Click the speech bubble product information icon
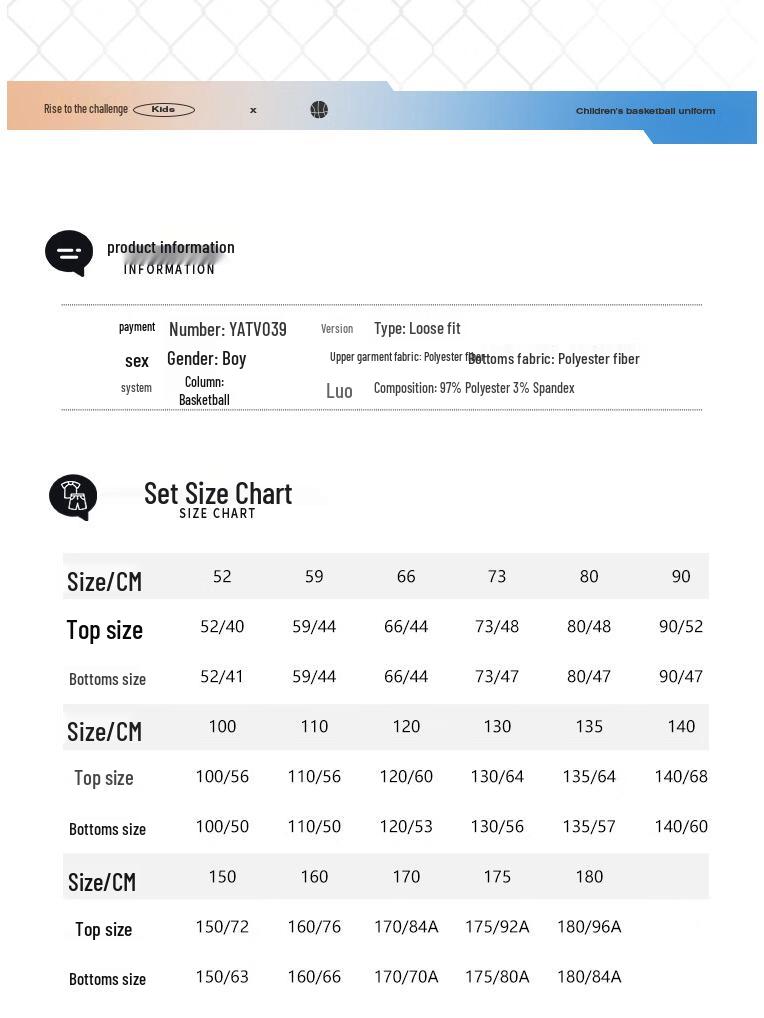 pos(68,253)
